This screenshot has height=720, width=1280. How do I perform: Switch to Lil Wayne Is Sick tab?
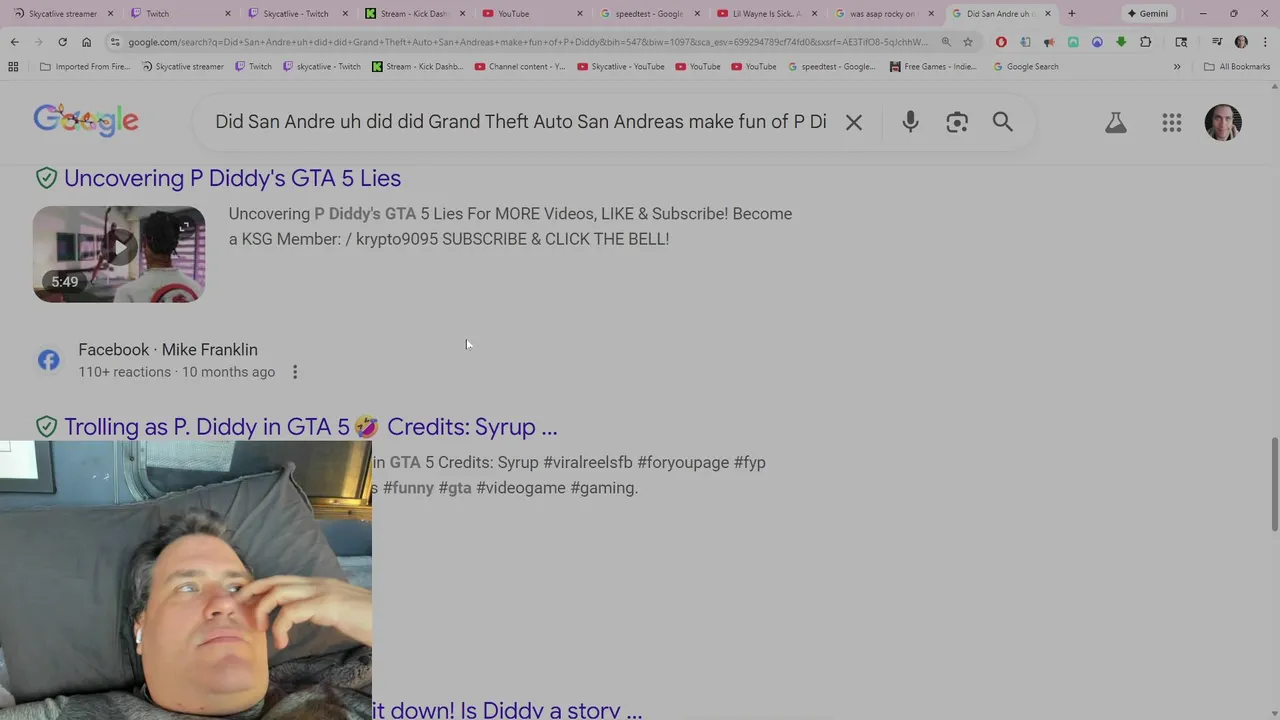765,14
